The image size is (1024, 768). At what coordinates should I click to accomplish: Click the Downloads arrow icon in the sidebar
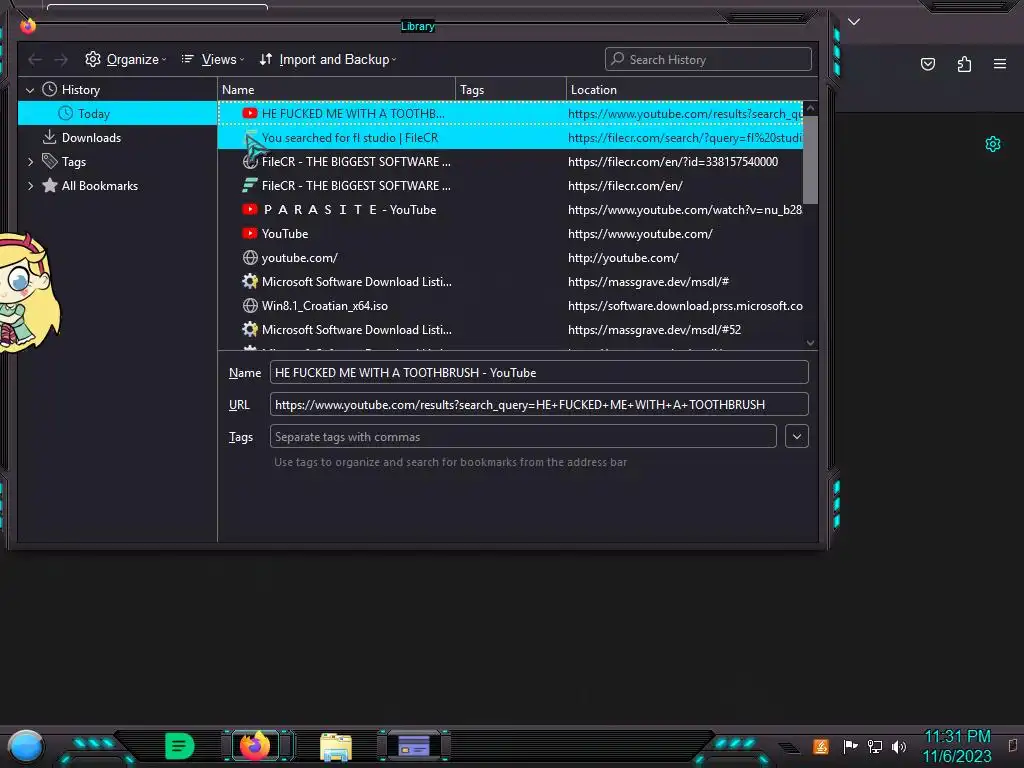point(50,137)
